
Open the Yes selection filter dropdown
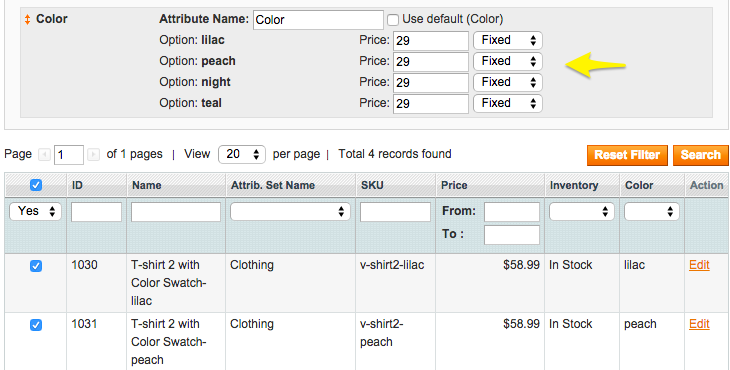35,211
